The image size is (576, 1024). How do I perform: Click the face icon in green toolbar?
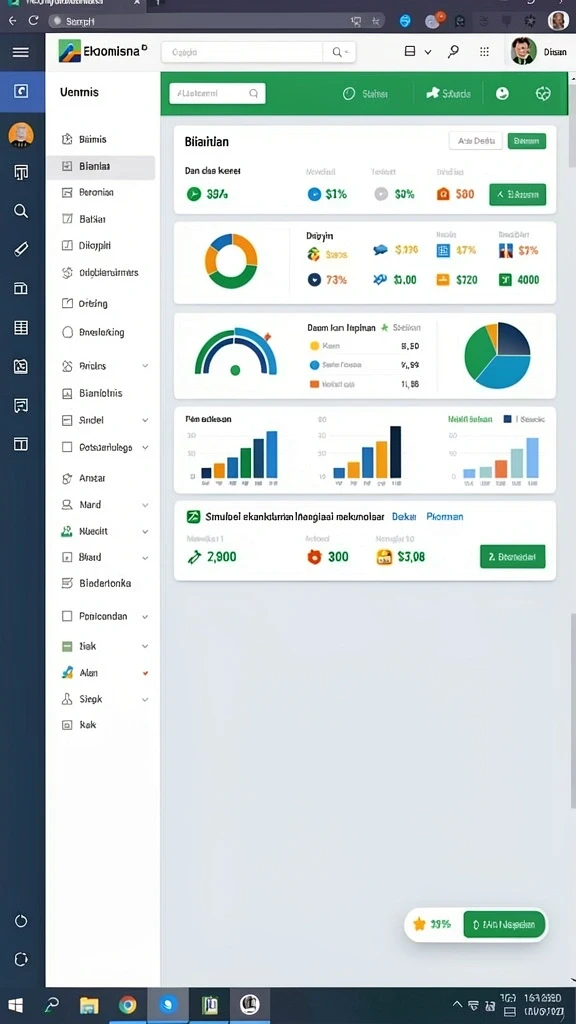point(502,93)
